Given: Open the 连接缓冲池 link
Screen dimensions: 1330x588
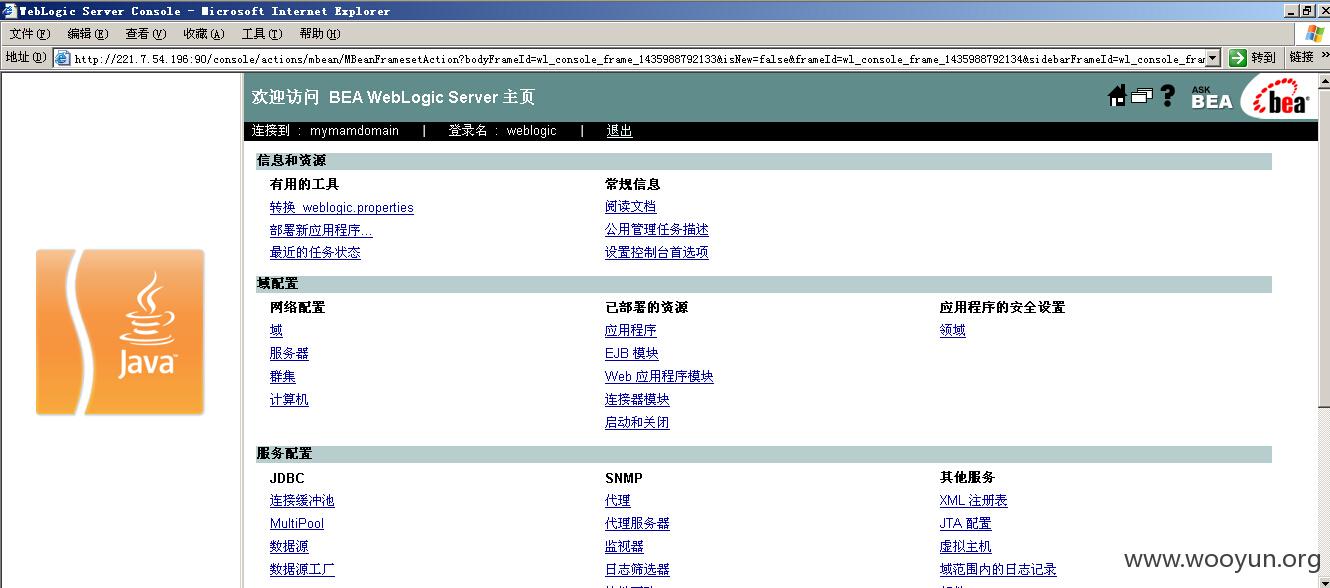Looking at the screenshot, I should coord(302,501).
